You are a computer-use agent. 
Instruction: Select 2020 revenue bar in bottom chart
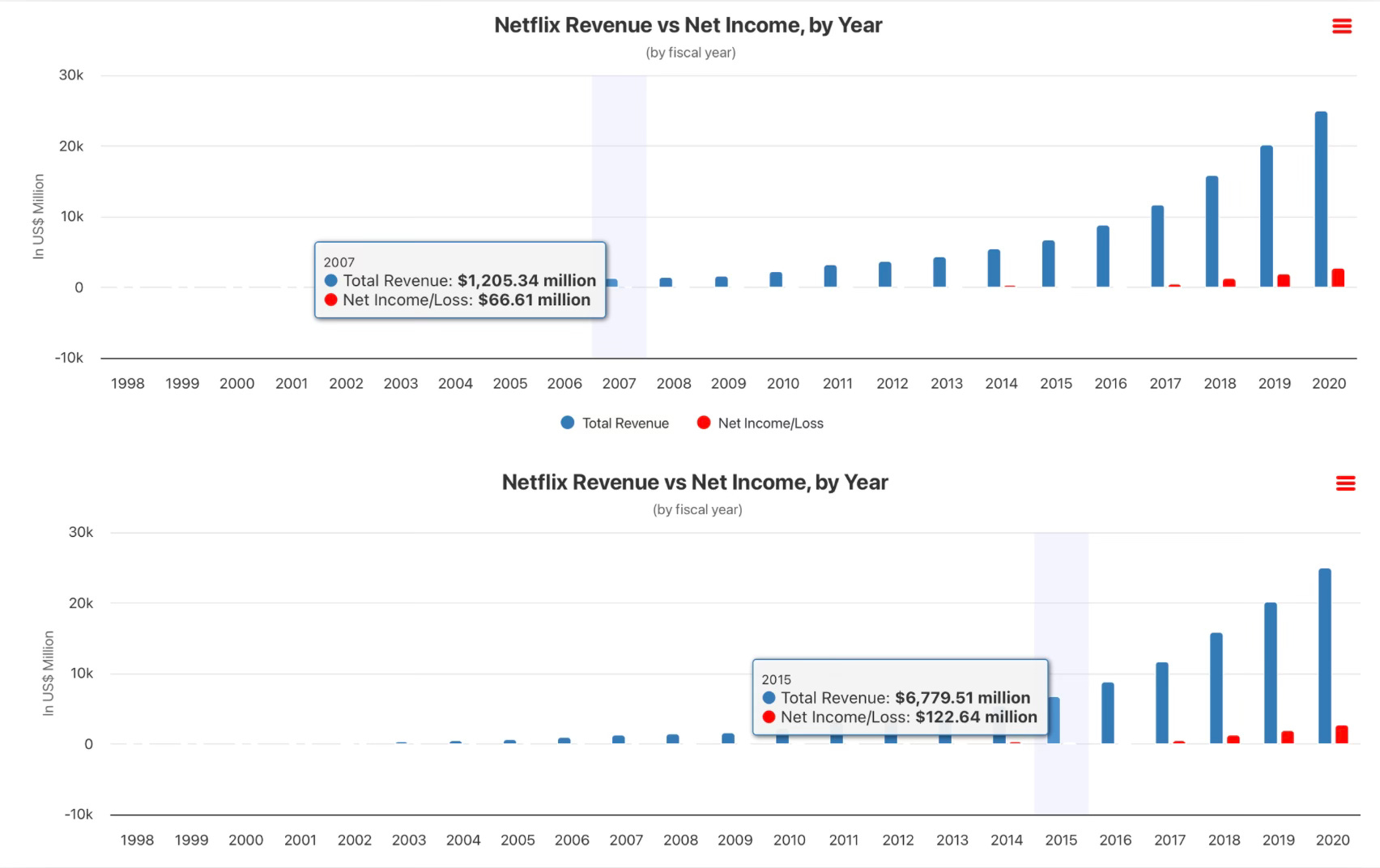[x=1325, y=656]
